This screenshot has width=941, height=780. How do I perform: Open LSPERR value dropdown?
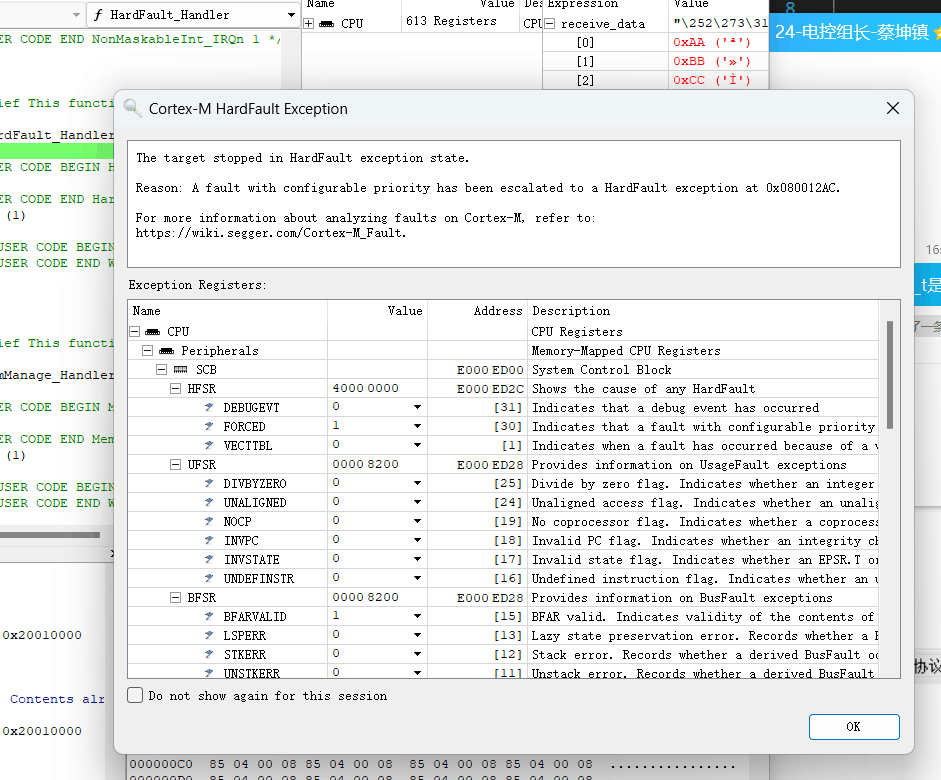416,635
